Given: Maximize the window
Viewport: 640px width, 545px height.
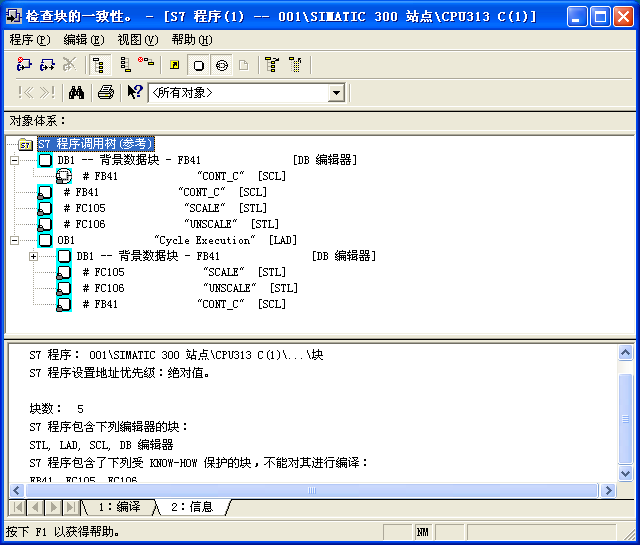Looking at the screenshot, I should (x=600, y=17).
